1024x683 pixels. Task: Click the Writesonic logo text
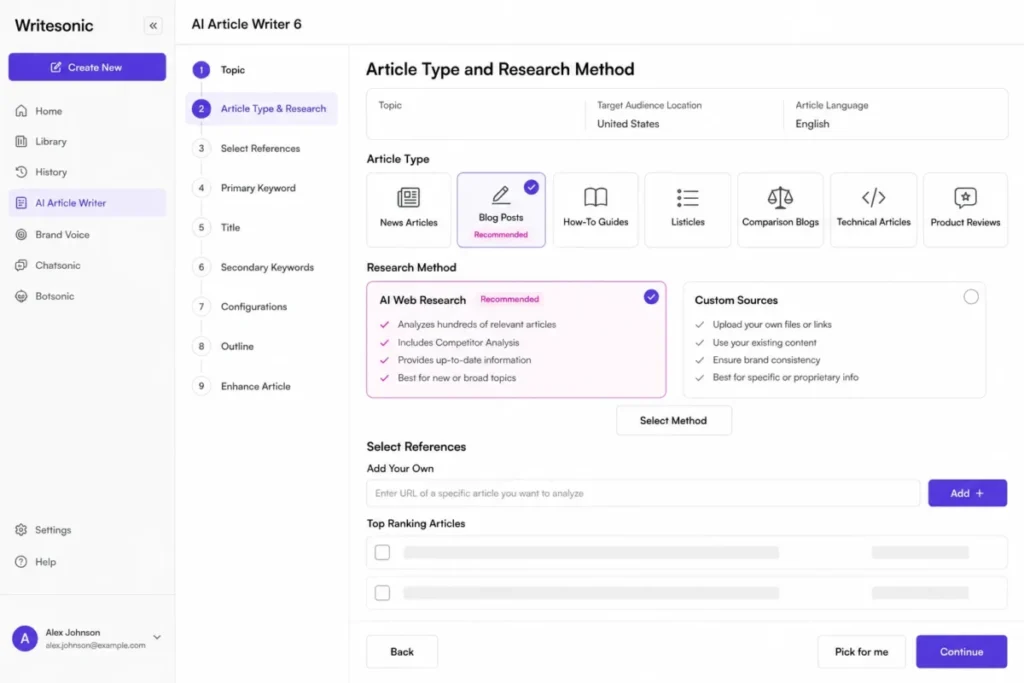click(x=54, y=25)
